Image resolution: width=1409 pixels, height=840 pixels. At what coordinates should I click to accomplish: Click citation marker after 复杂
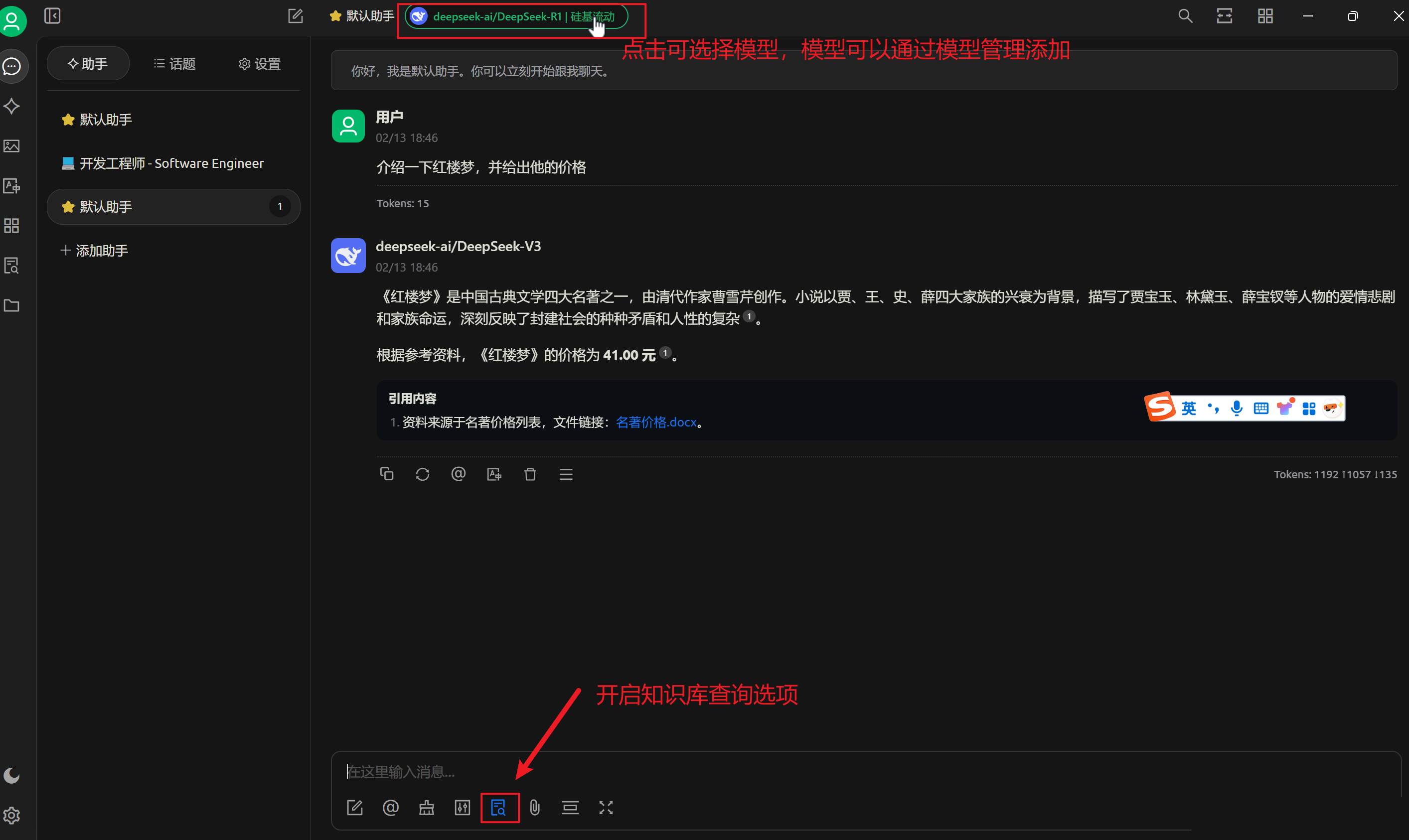(749, 316)
